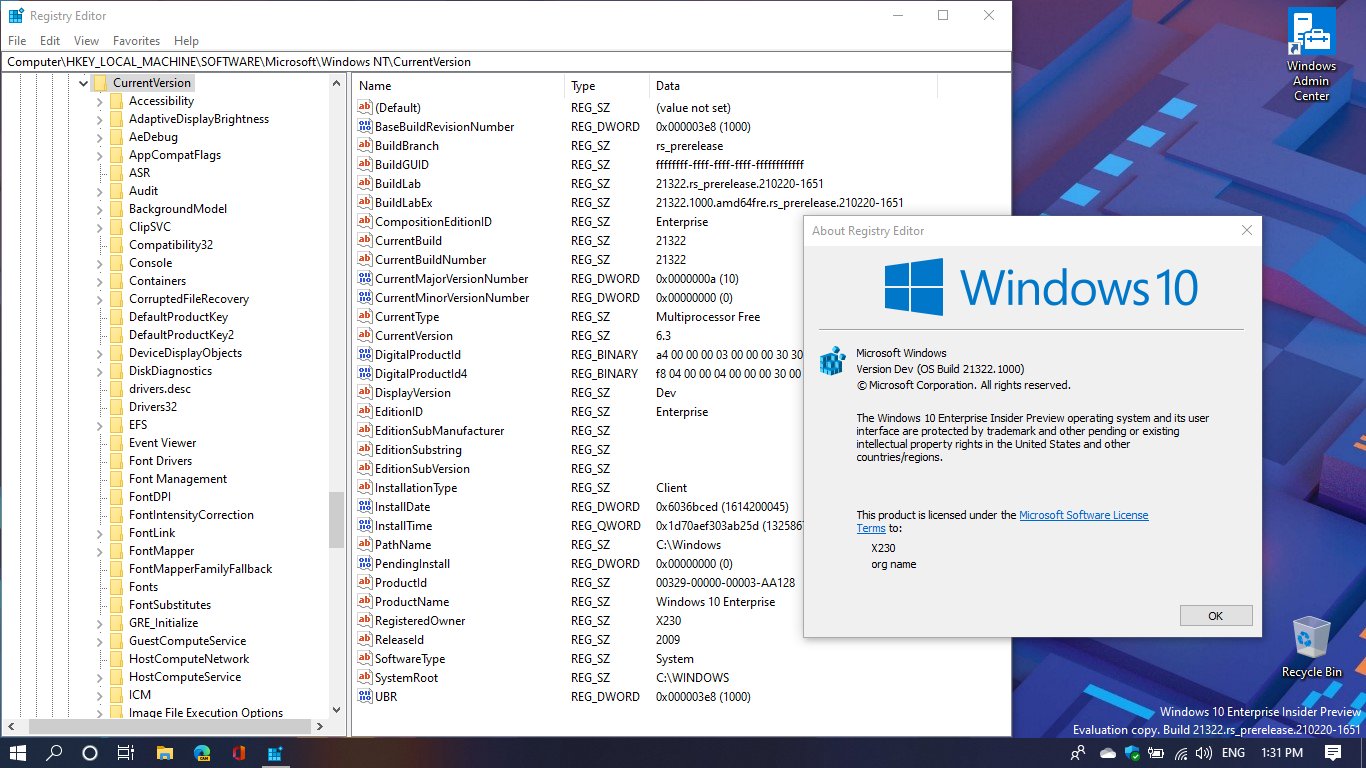Expand the AeDebug key
The height and width of the screenshot is (768, 1366).
[x=100, y=137]
